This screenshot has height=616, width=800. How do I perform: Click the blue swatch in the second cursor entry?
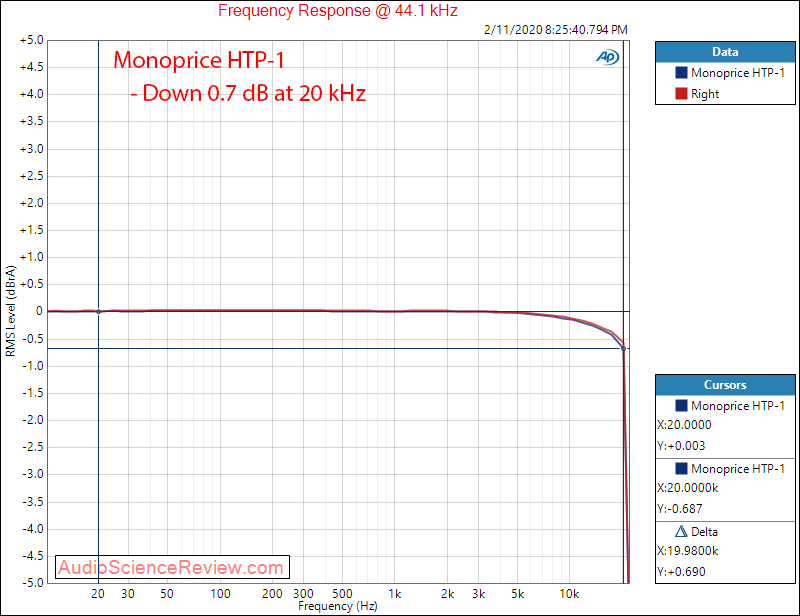tap(681, 468)
